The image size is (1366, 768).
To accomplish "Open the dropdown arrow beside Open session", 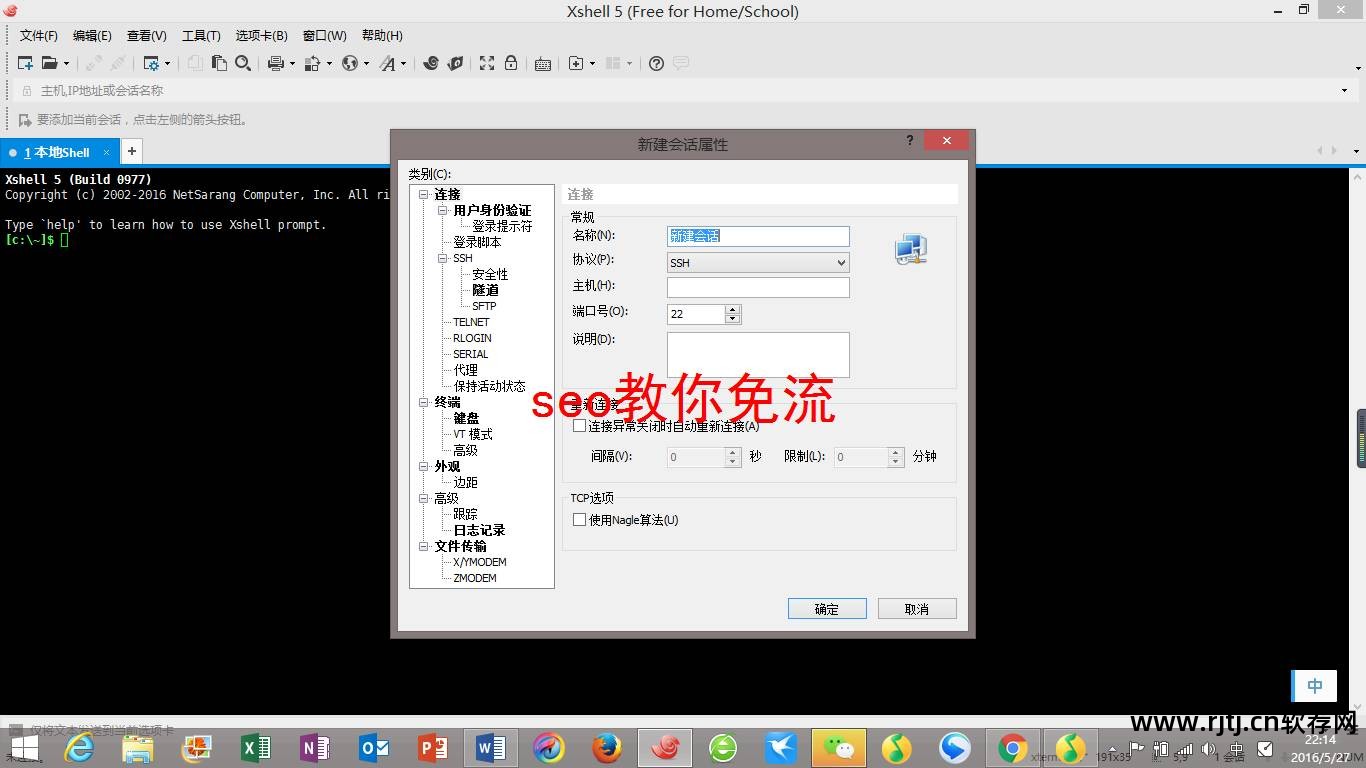I will click(x=66, y=64).
